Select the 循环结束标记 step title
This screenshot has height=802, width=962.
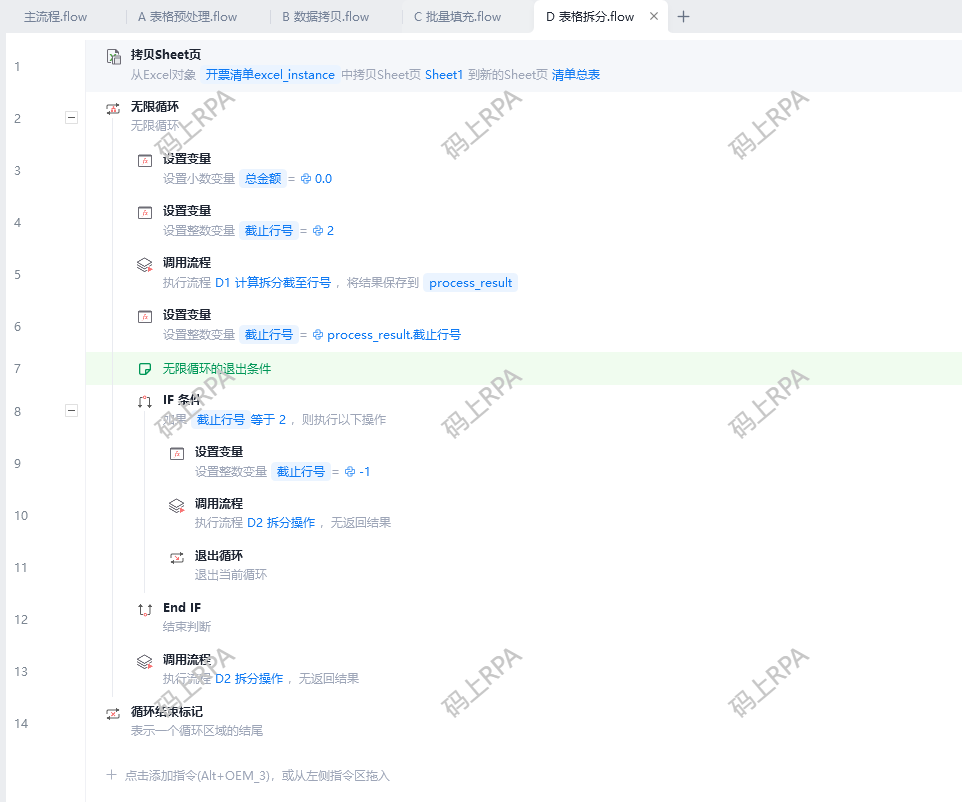click(x=167, y=712)
